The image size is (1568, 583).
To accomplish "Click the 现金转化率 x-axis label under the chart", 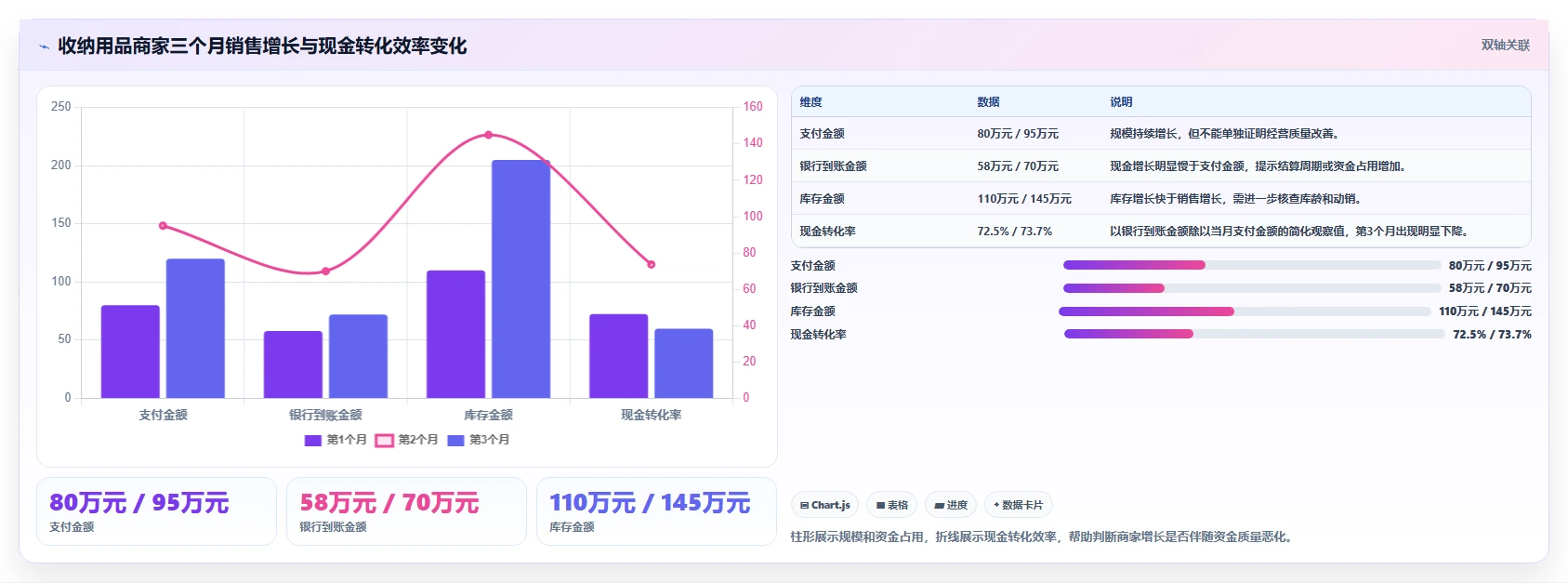I will click(651, 415).
